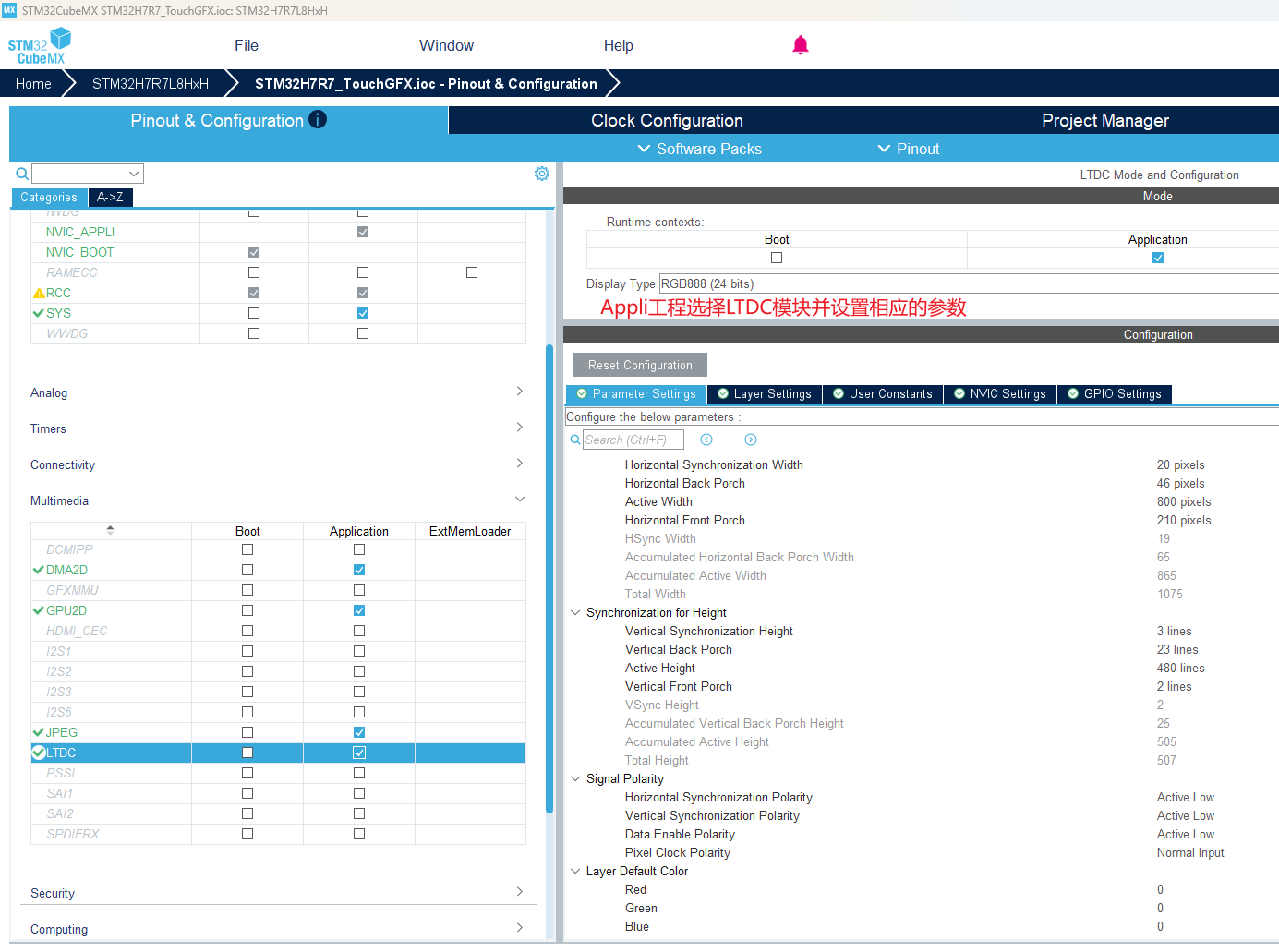Collapse the Signal Polarity parameter group
The image size is (1279, 952).
tap(575, 778)
